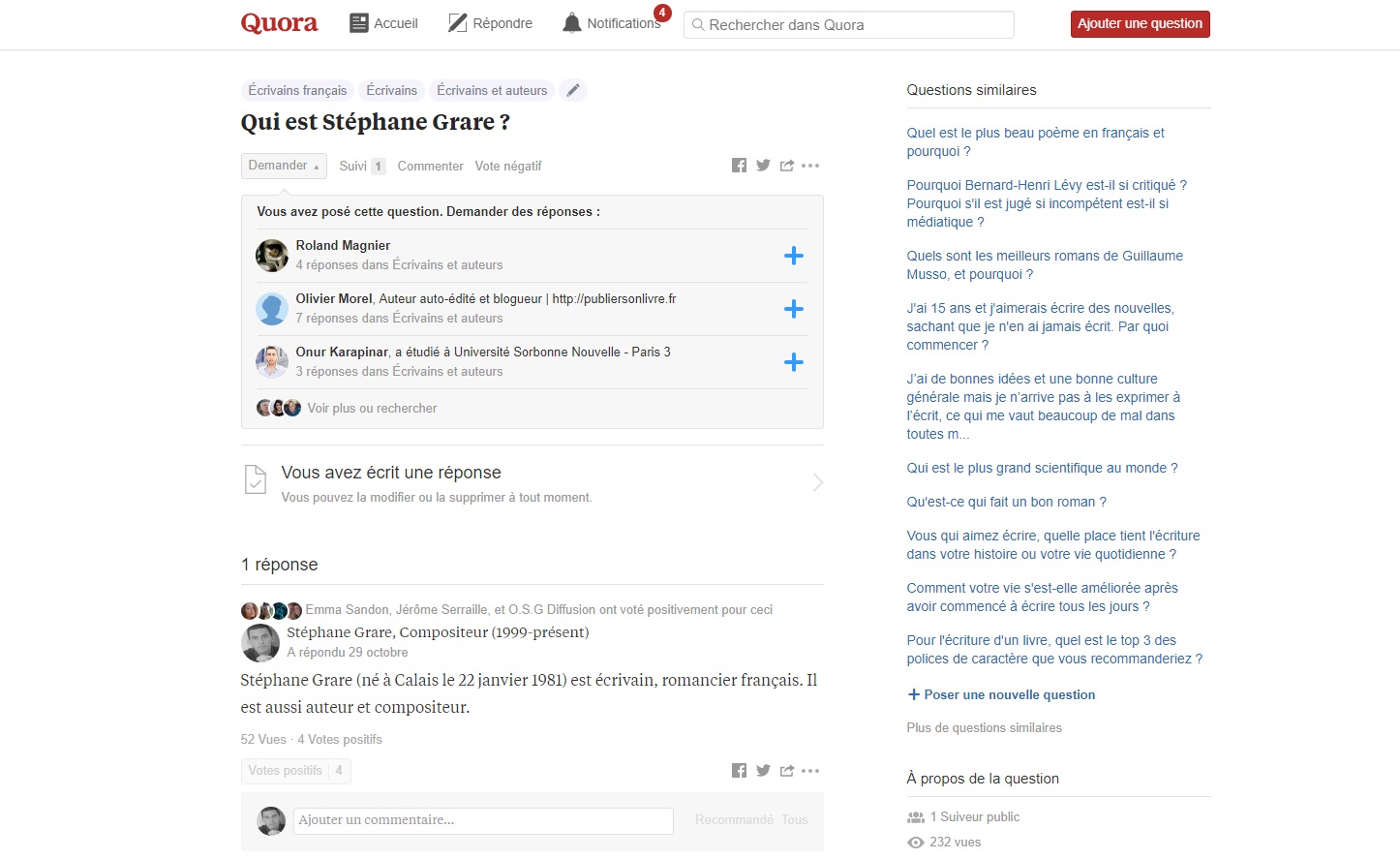Open the Écrivains français topic tag

[x=297, y=90]
